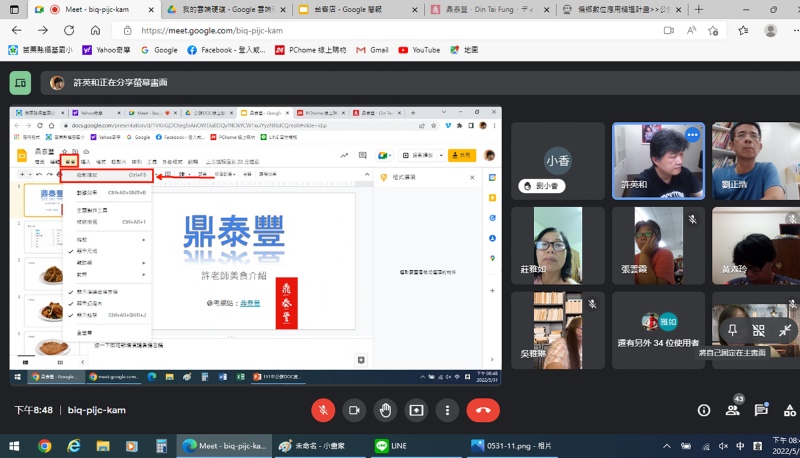Viewport: 800px width, 458px height.
Task: Open the Edge Favorites list icon
Action: 743,31
